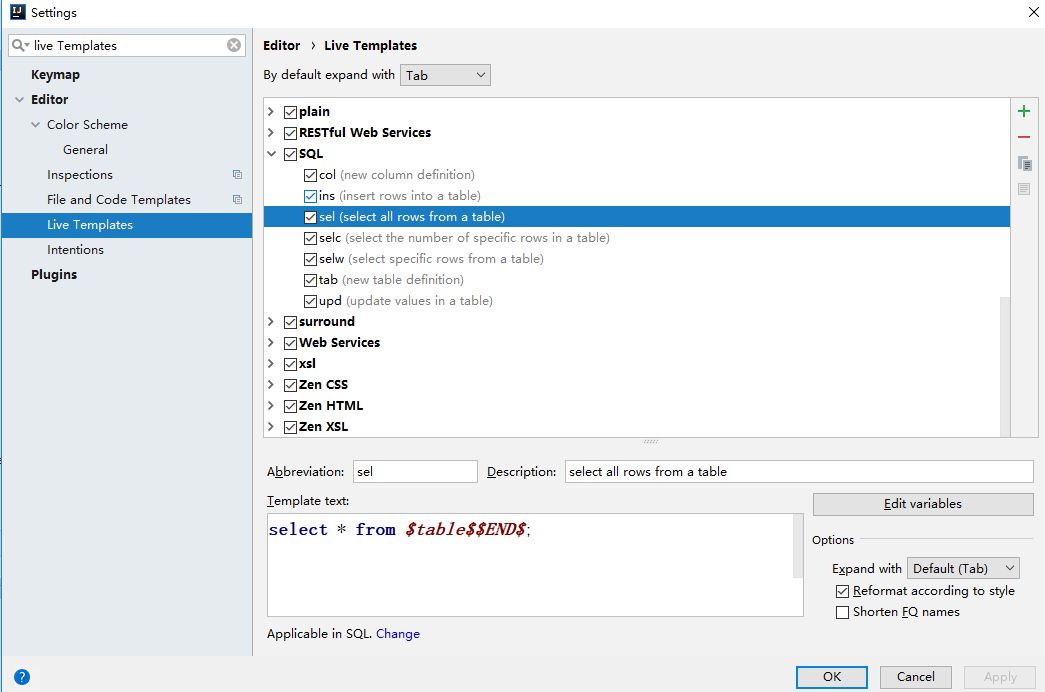The image size is (1045, 692).
Task: Clear the search field with the X icon
Action: coord(234,45)
